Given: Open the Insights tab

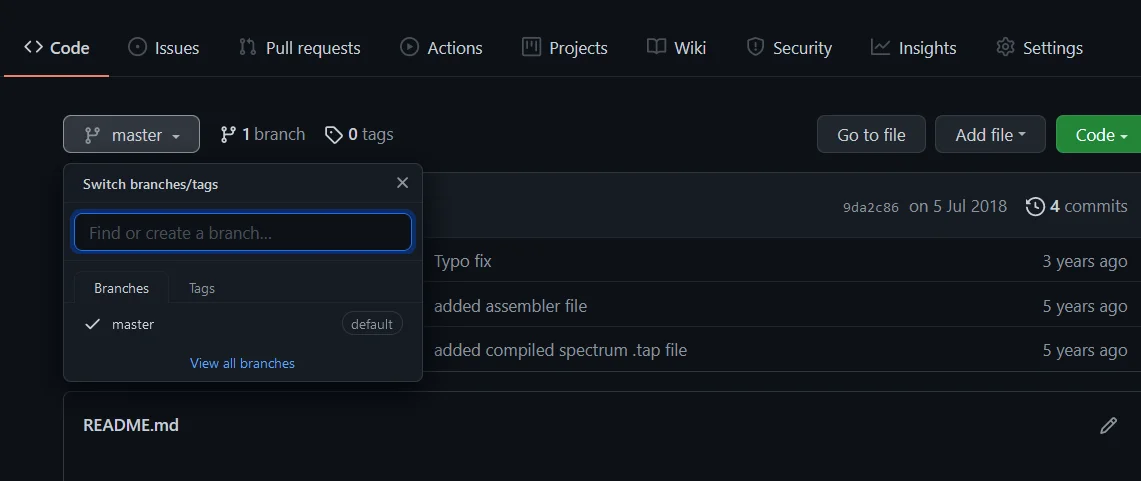Looking at the screenshot, I should (x=914, y=48).
